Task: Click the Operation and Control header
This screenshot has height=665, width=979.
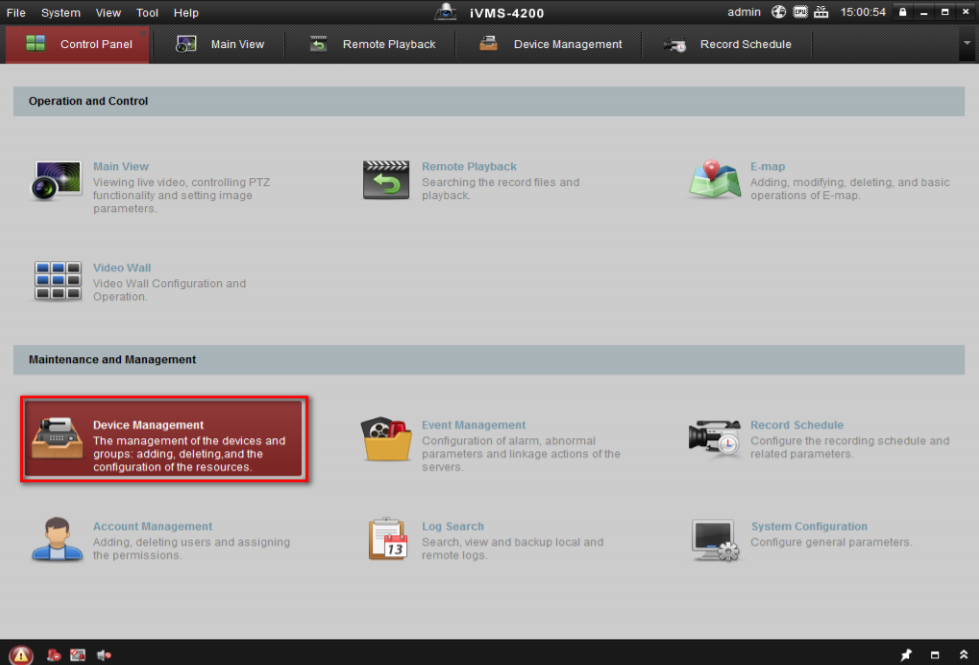Action: click(x=489, y=101)
